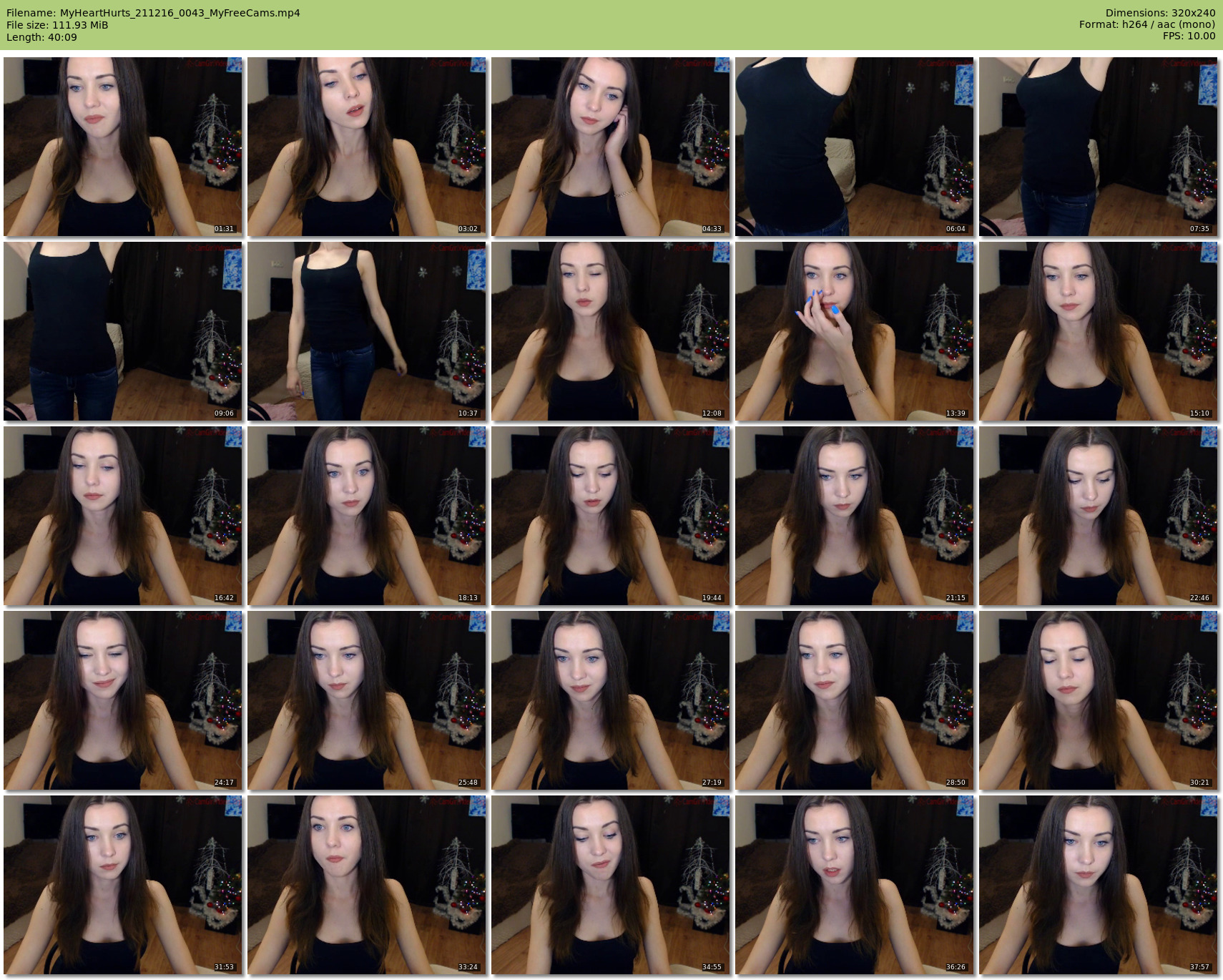Click the thumbnail marked 10:37

pos(367,331)
